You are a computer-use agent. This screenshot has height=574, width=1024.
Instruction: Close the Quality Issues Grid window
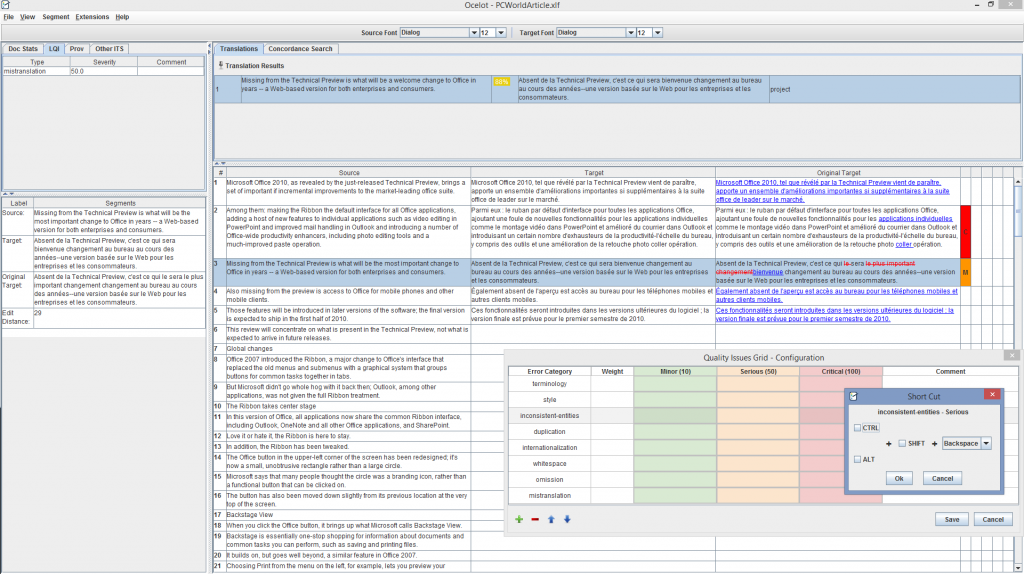pos(1012,356)
